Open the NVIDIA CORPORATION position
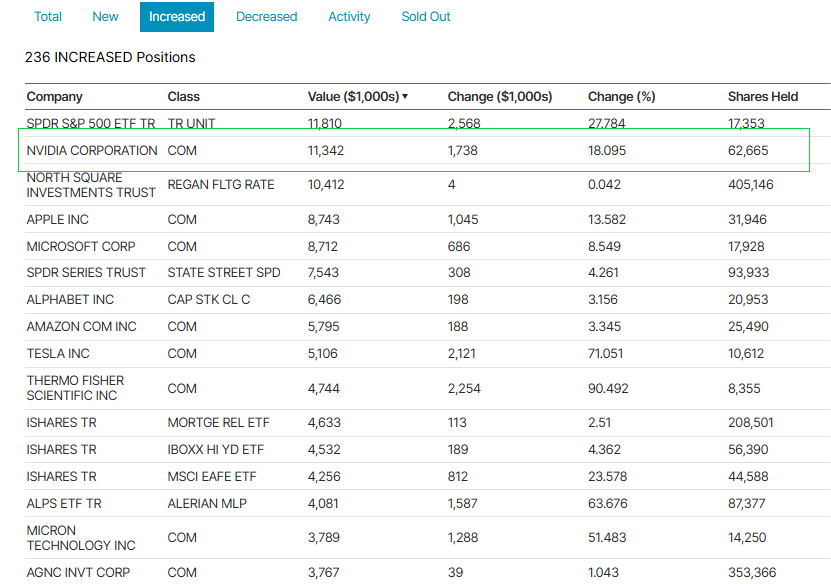Viewport: 831px width, 584px height. click(x=93, y=150)
